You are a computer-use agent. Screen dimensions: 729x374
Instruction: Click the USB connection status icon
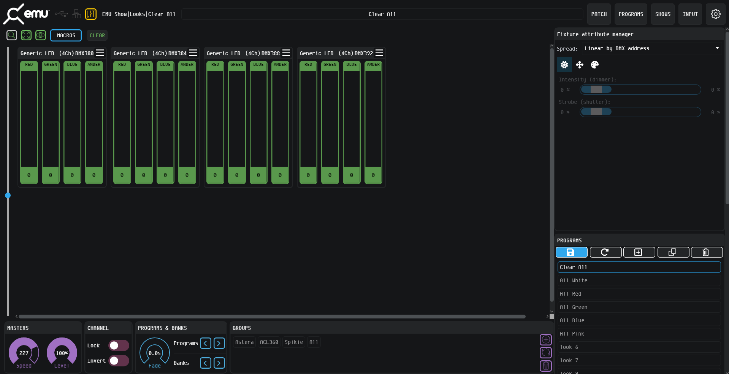tap(61, 14)
